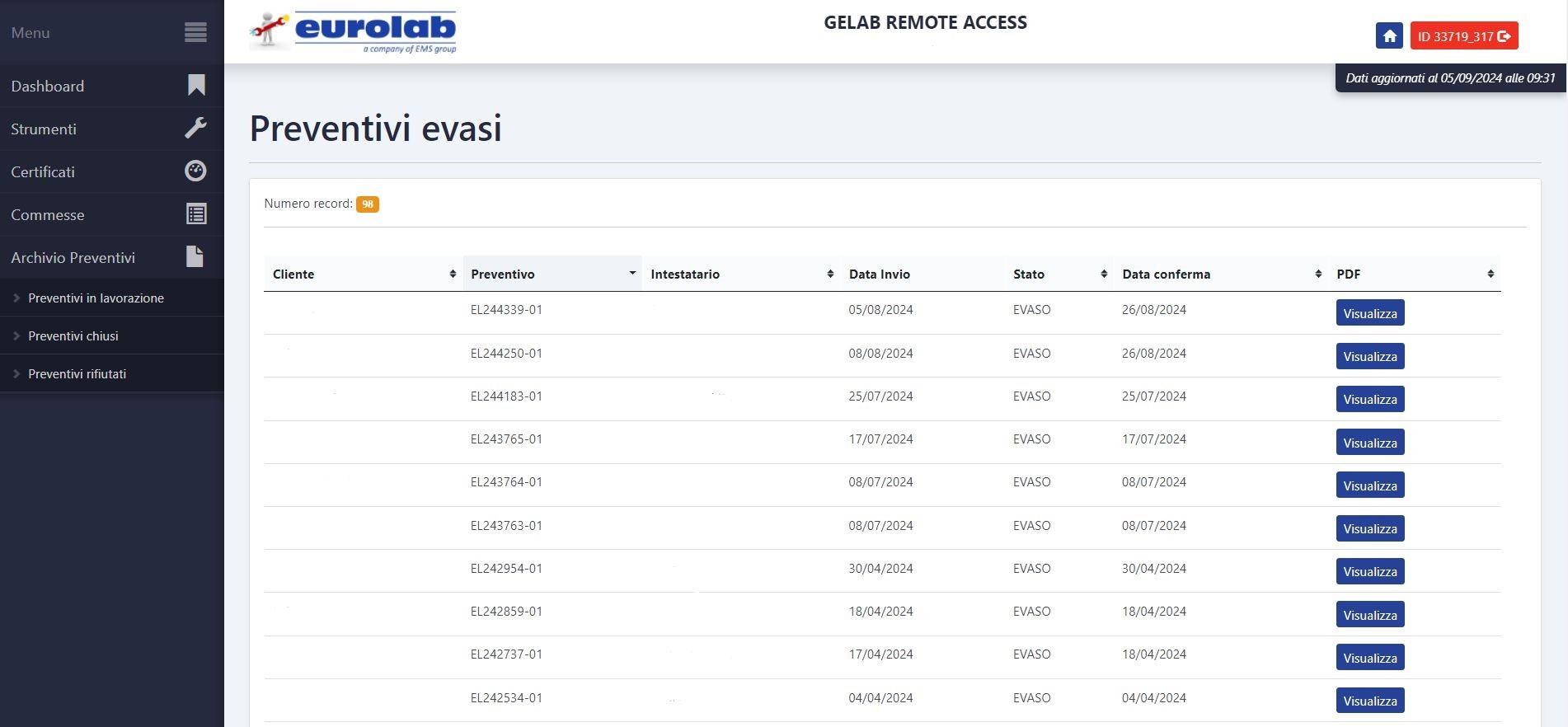Open the Commesse menu item
1568x727 pixels.
click(112, 214)
